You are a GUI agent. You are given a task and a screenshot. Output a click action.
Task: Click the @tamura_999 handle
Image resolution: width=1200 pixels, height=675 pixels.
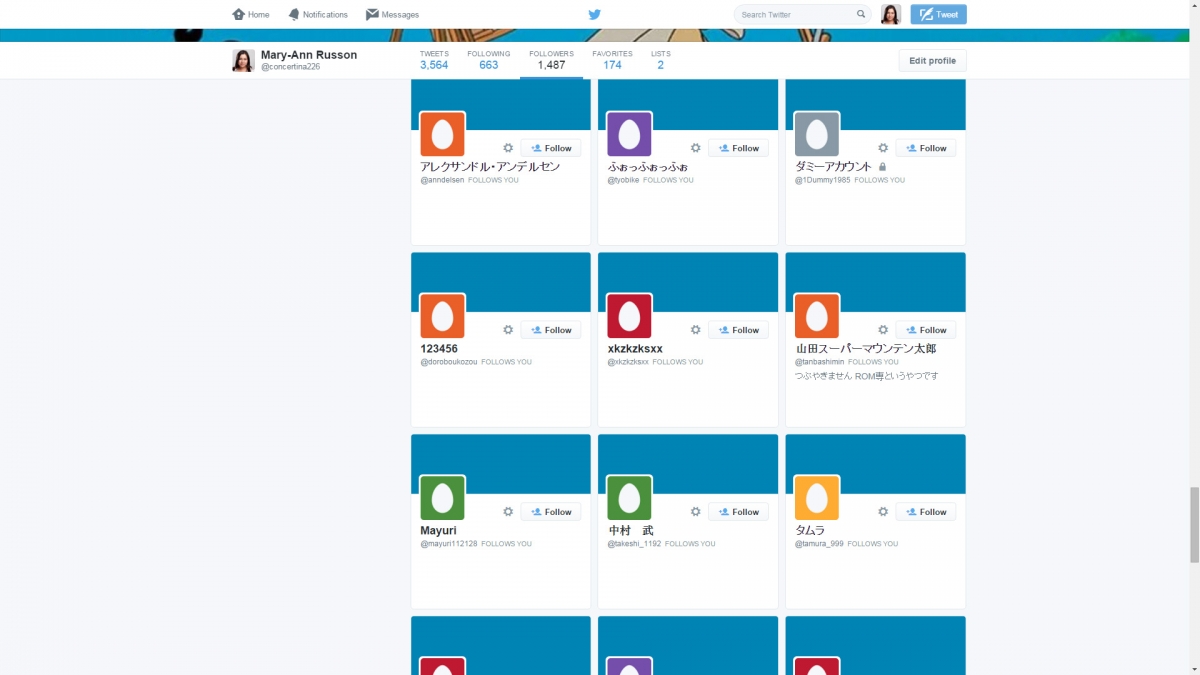point(819,544)
